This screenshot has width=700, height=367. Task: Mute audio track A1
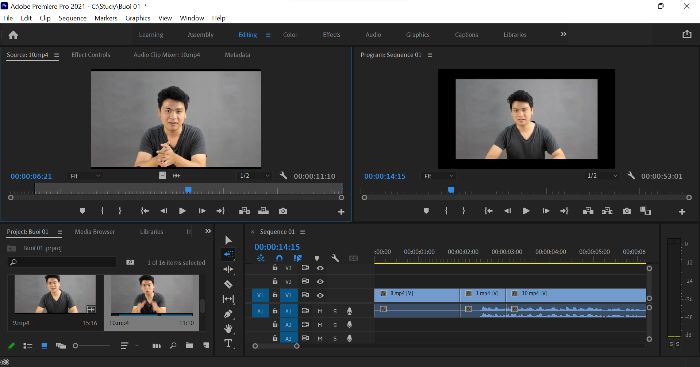pyautogui.click(x=320, y=311)
